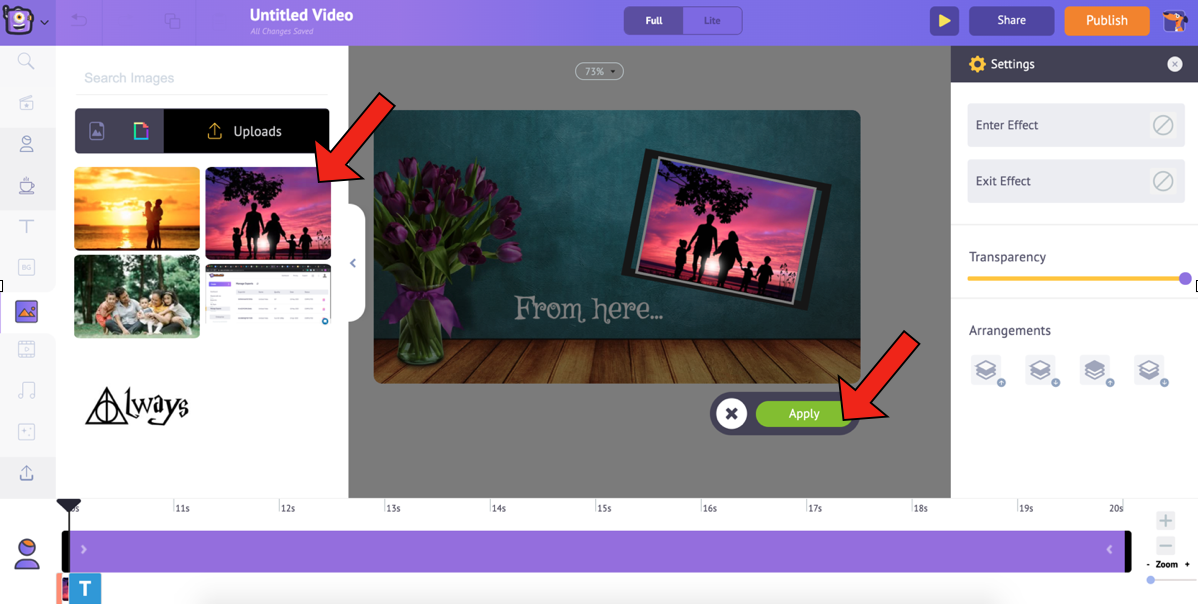Open the Props coffee cup library
This screenshot has width=1198, height=604.
27,185
